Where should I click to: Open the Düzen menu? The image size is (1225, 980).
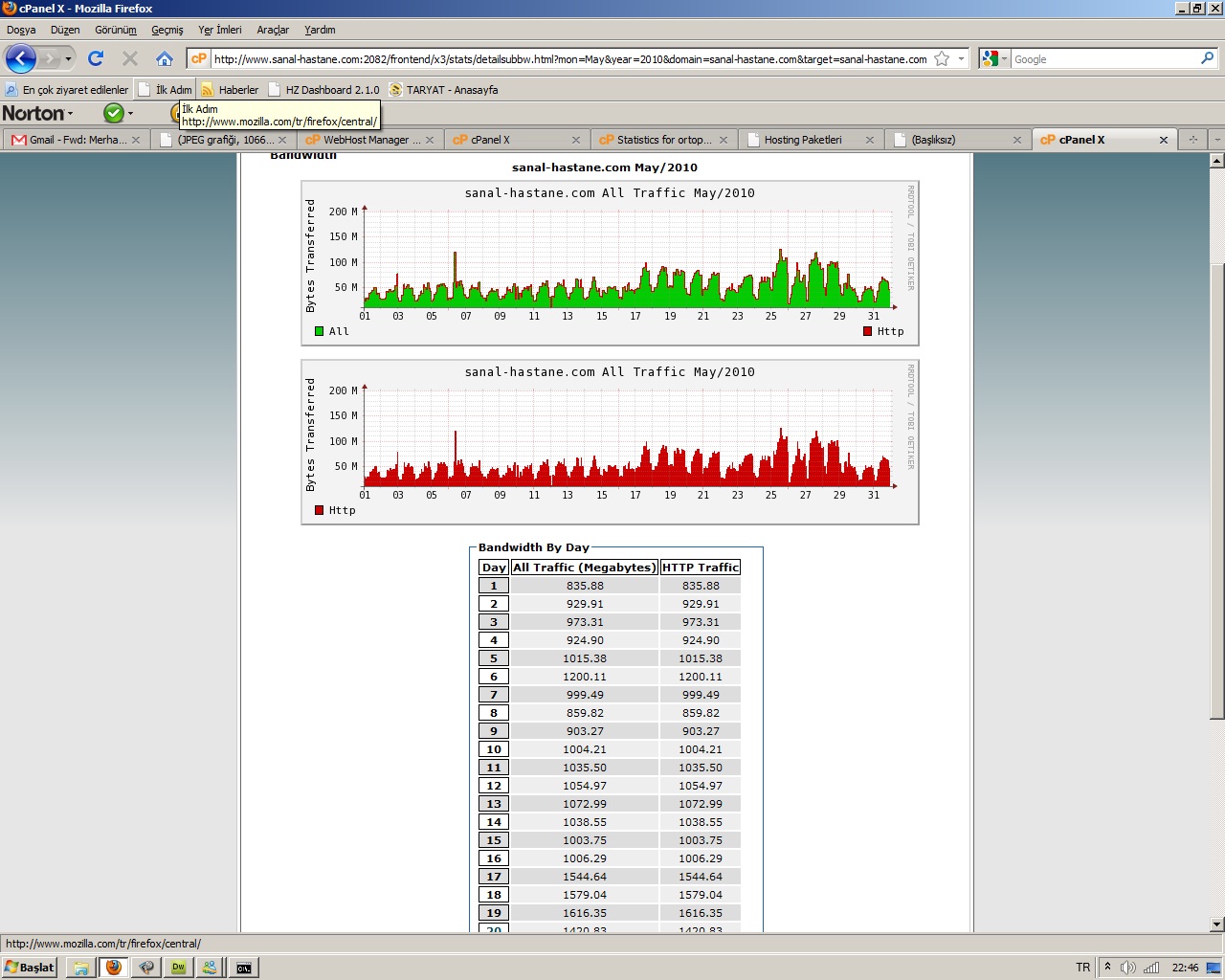tap(65, 30)
